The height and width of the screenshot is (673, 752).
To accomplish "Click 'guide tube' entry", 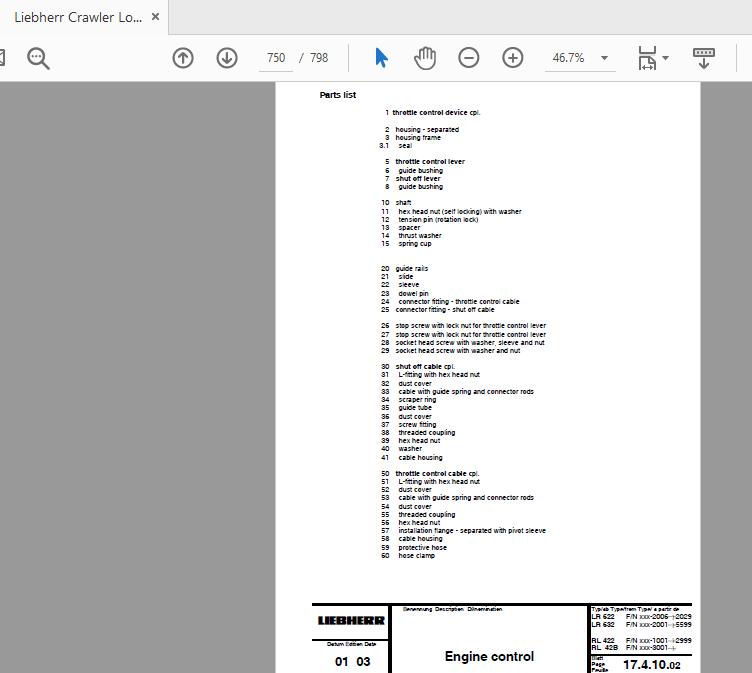I will [415, 408].
